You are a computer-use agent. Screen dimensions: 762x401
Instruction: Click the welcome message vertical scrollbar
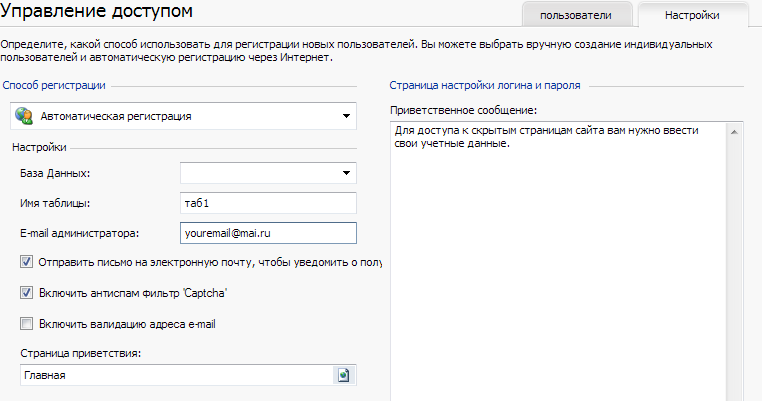pyautogui.click(x=734, y=262)
